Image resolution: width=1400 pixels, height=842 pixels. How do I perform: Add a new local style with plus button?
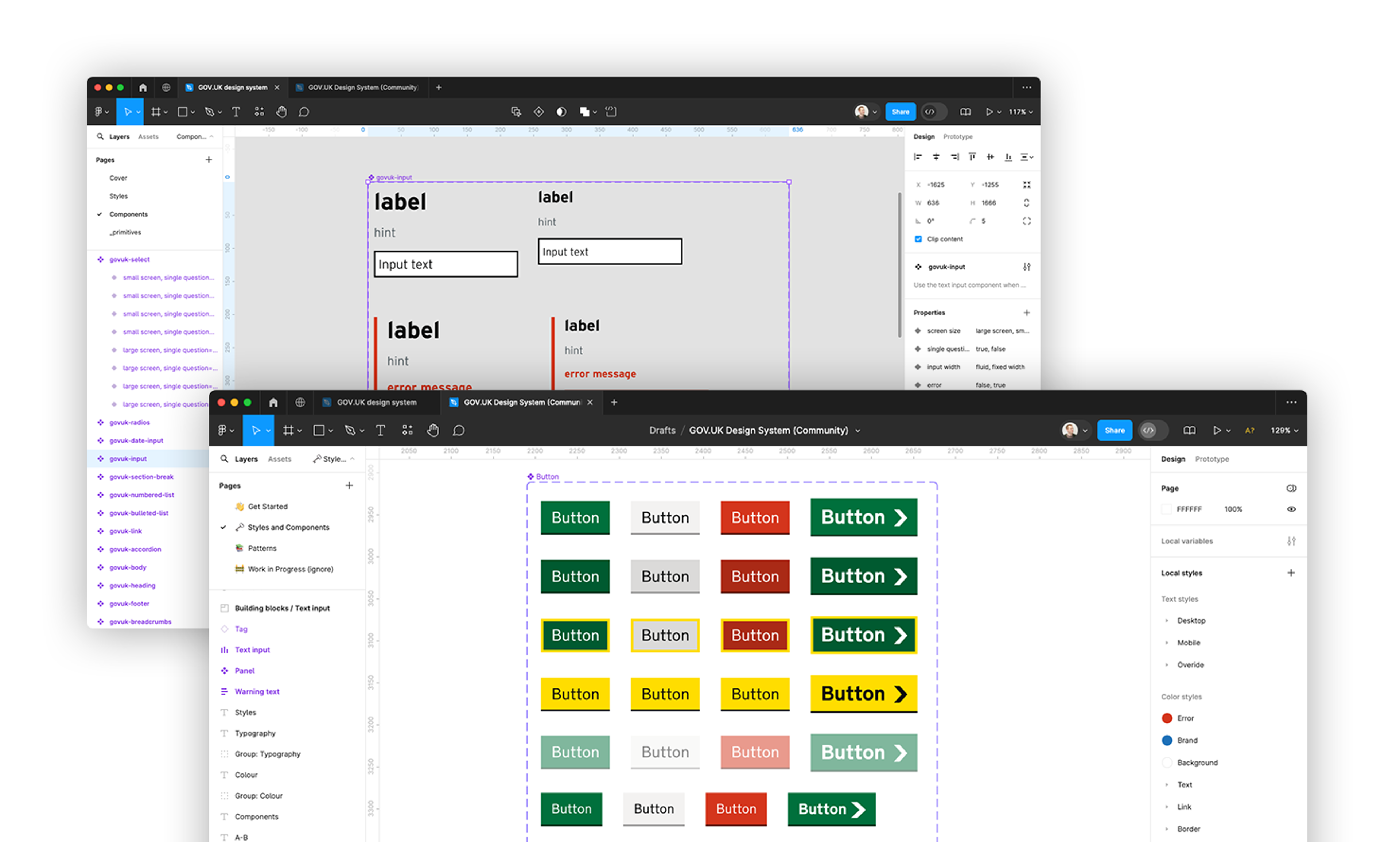click(1291, 573)
